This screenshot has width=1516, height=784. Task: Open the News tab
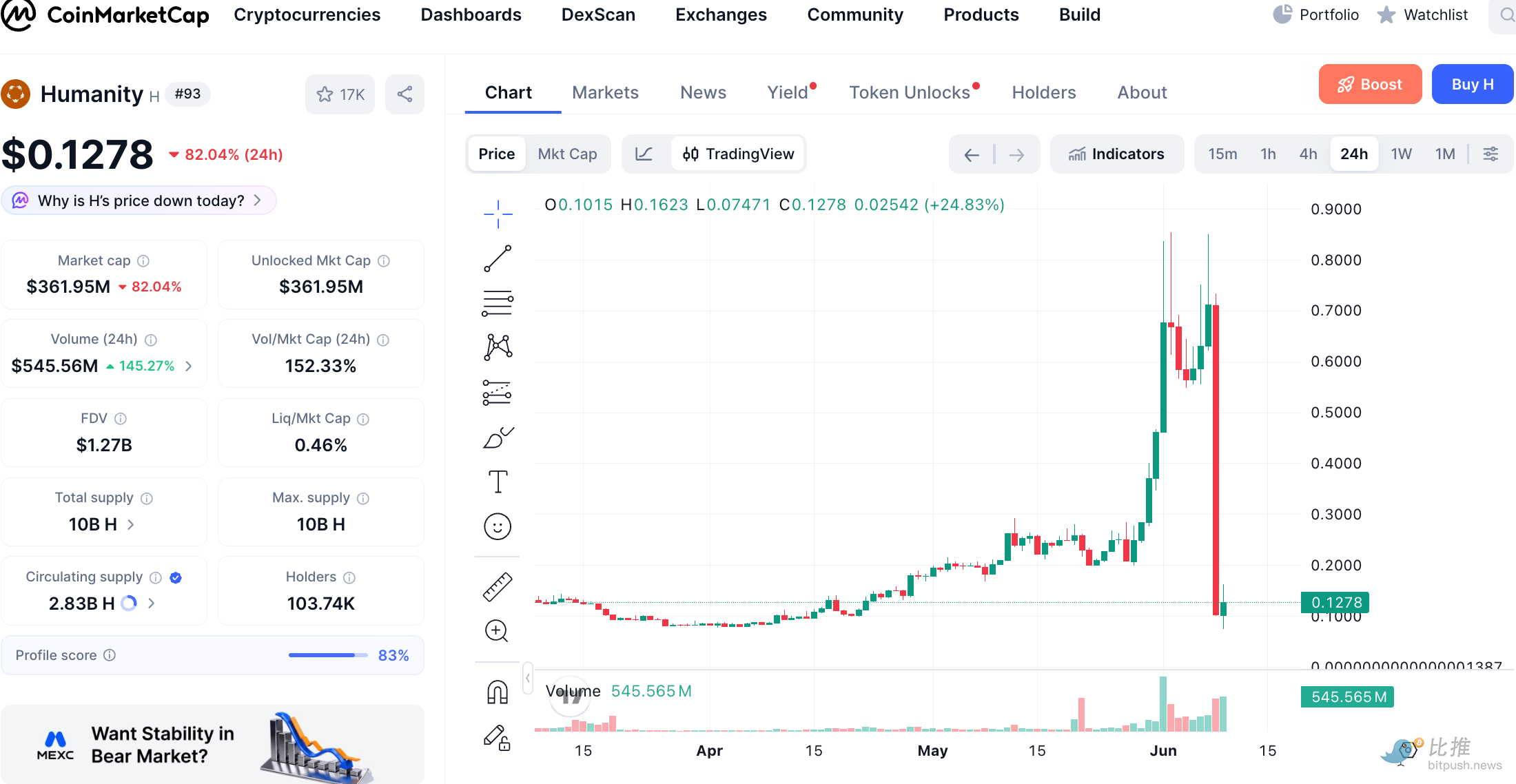703,92
